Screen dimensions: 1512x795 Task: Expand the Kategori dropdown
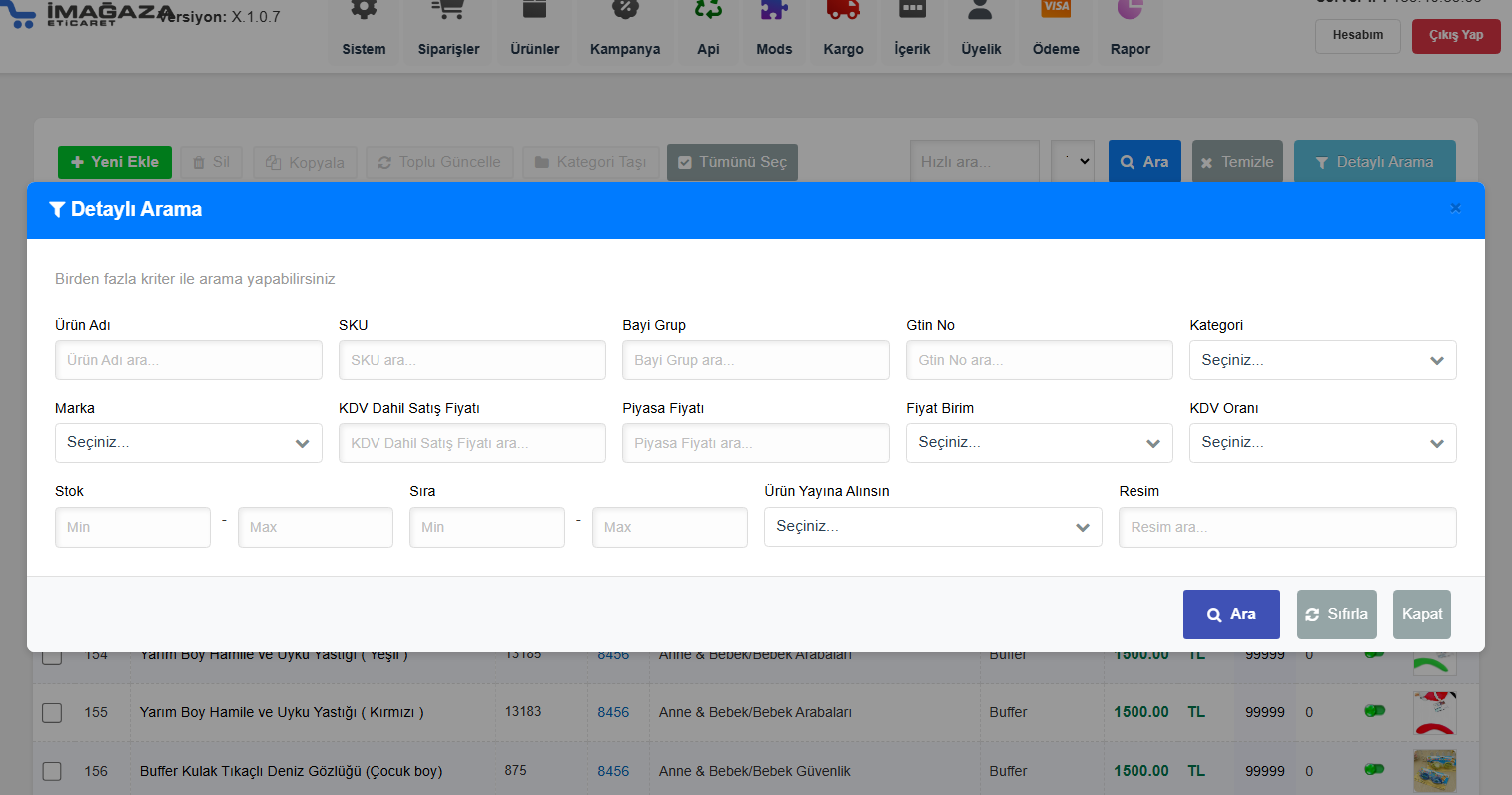tap(1322, 360)
